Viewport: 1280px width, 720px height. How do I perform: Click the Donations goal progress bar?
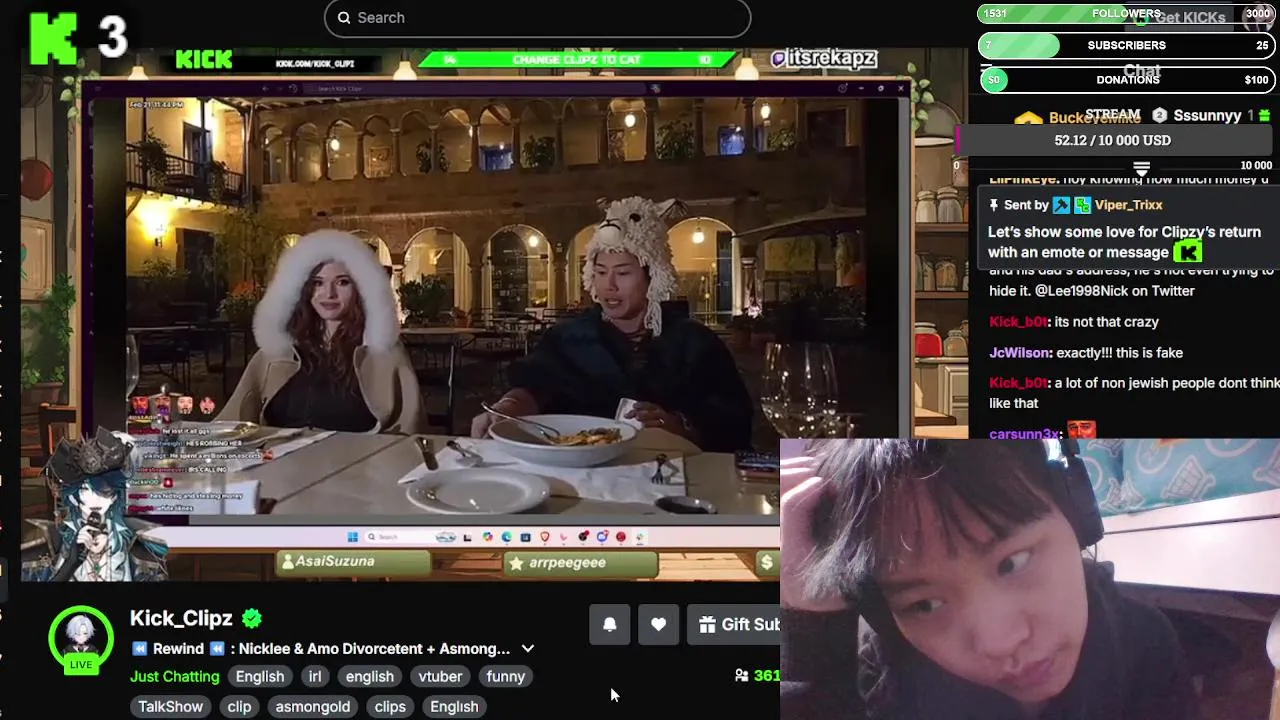point(1126,80)
